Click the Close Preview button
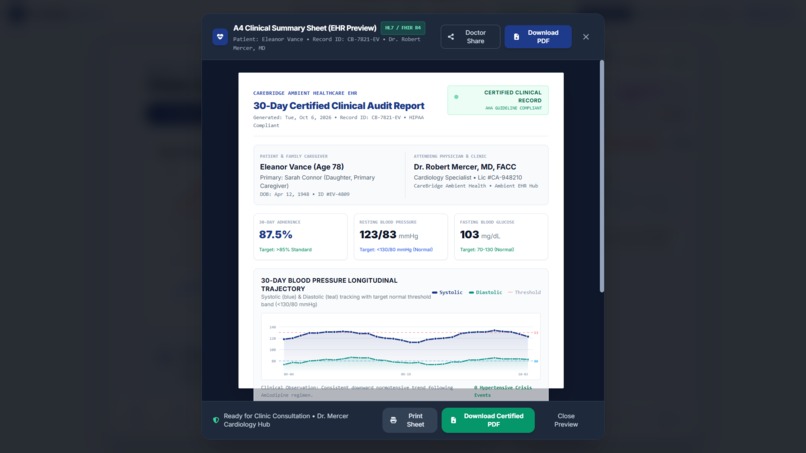The width and height of the screenshot is (806, 453). tap(565, 420)
